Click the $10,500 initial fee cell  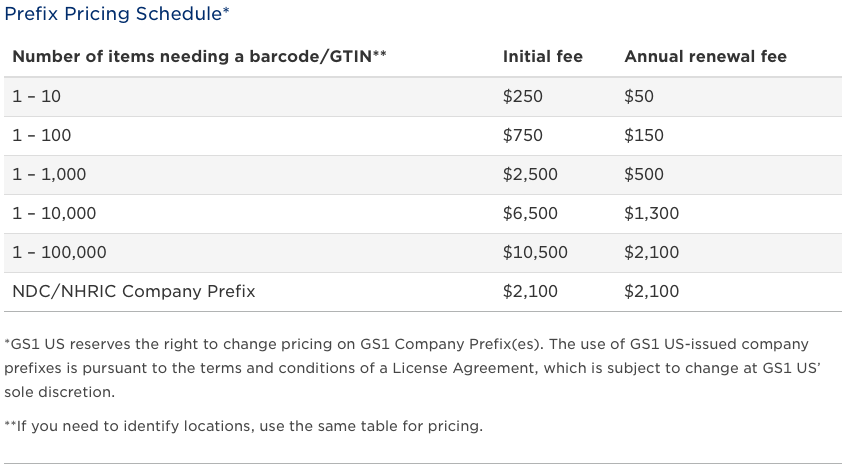tap(535, 252)
